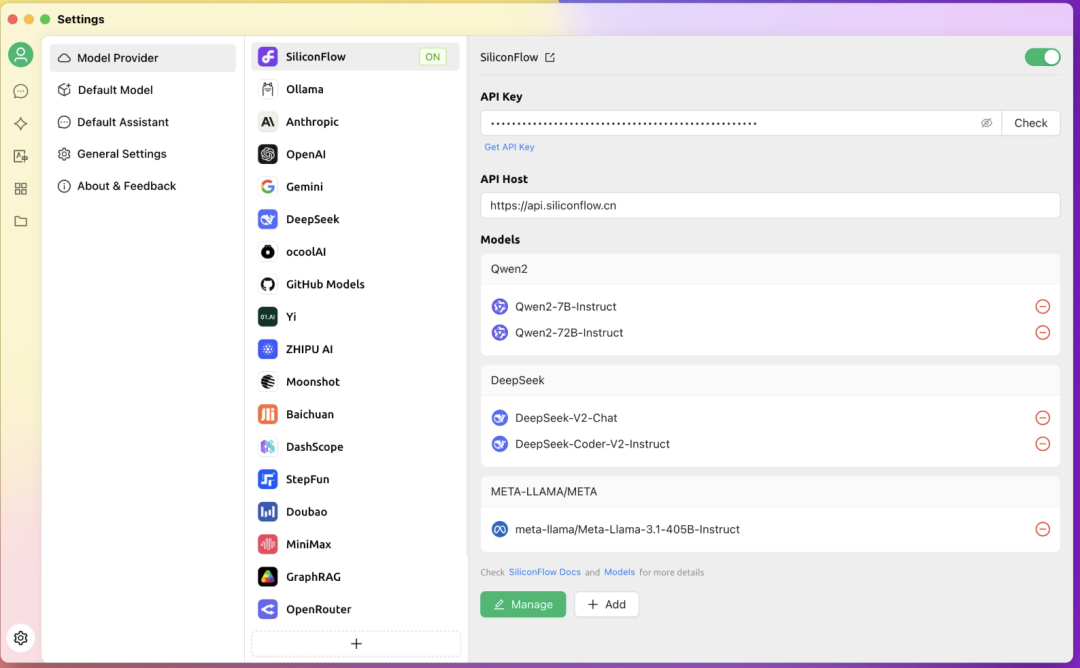The height and width of the screenshot is (668, 1080).
Task: Open General Settings
Action: click(x=143, y=154)
